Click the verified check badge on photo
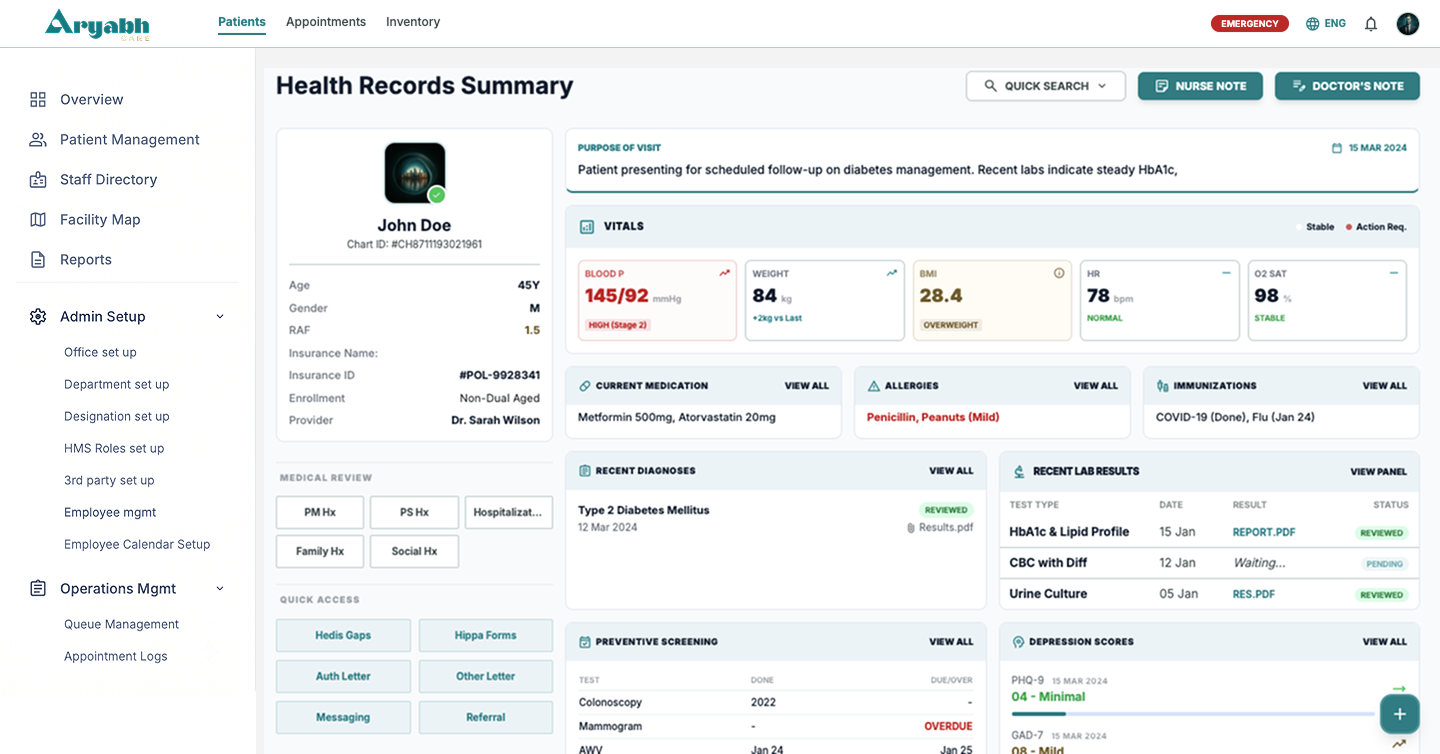This screenshot has width=1440, height=754. (436, 195)
